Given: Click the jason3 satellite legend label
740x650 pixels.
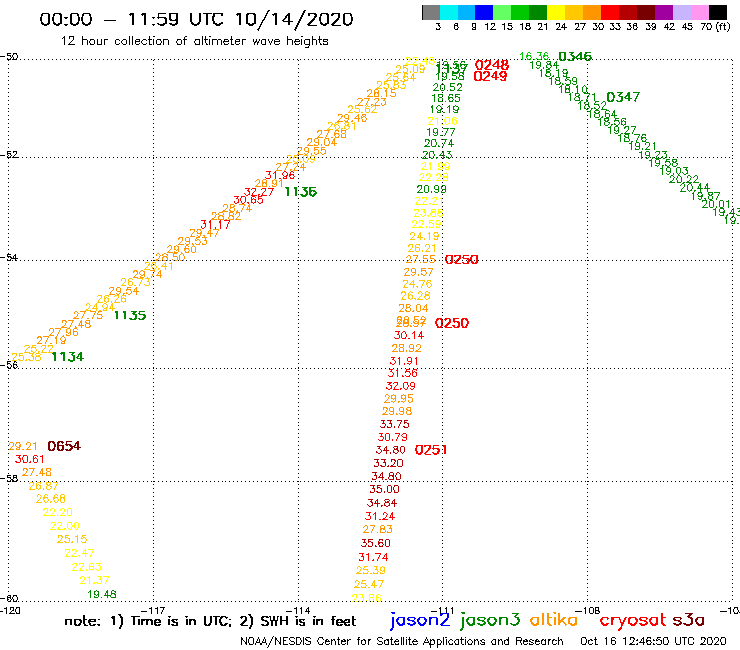Looking at the screenshot, I should [x=490, y=620].
